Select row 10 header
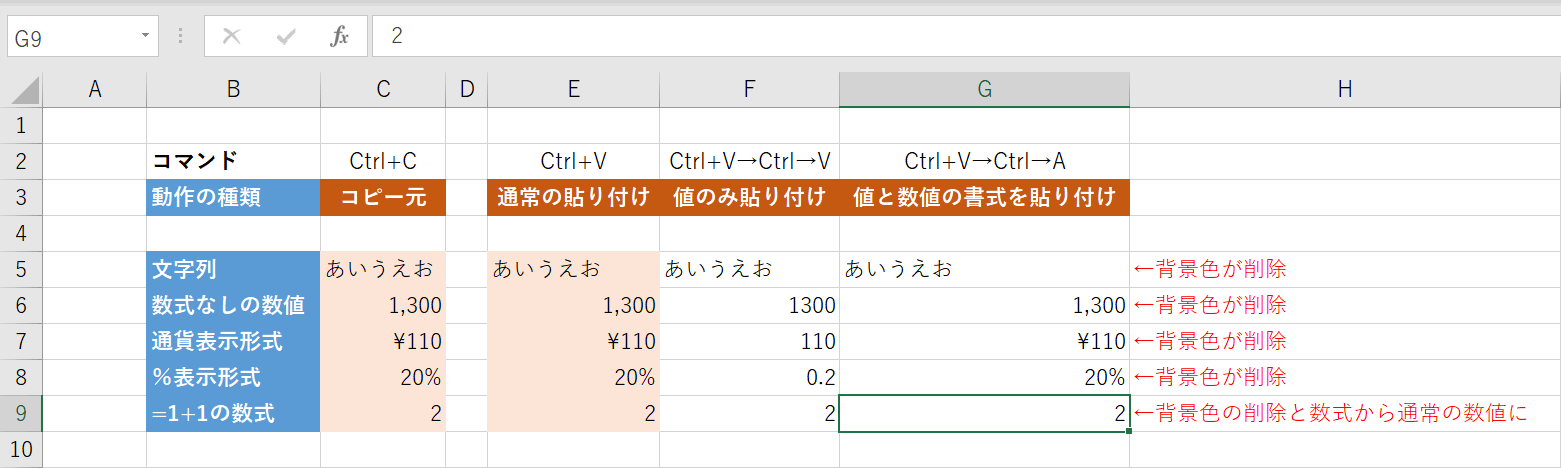This screenshot has width=1561, height=468. [21, 449]
